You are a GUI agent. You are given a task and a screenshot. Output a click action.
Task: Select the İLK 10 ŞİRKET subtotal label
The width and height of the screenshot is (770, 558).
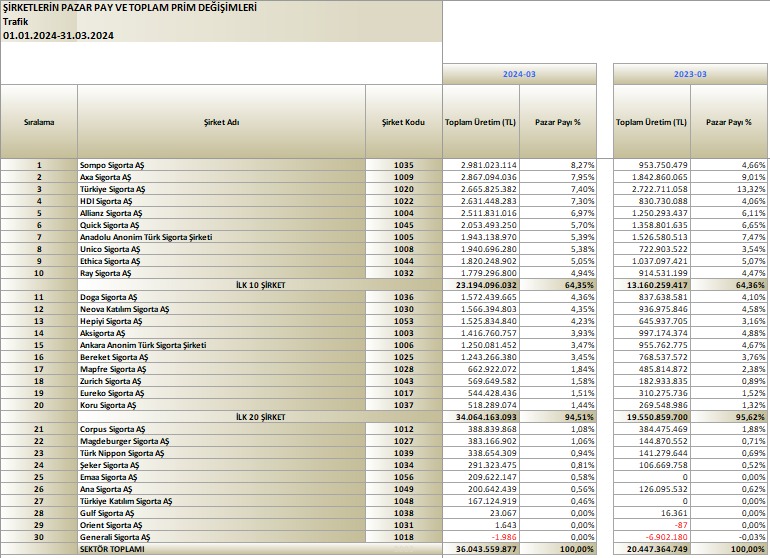pos(260,285)
